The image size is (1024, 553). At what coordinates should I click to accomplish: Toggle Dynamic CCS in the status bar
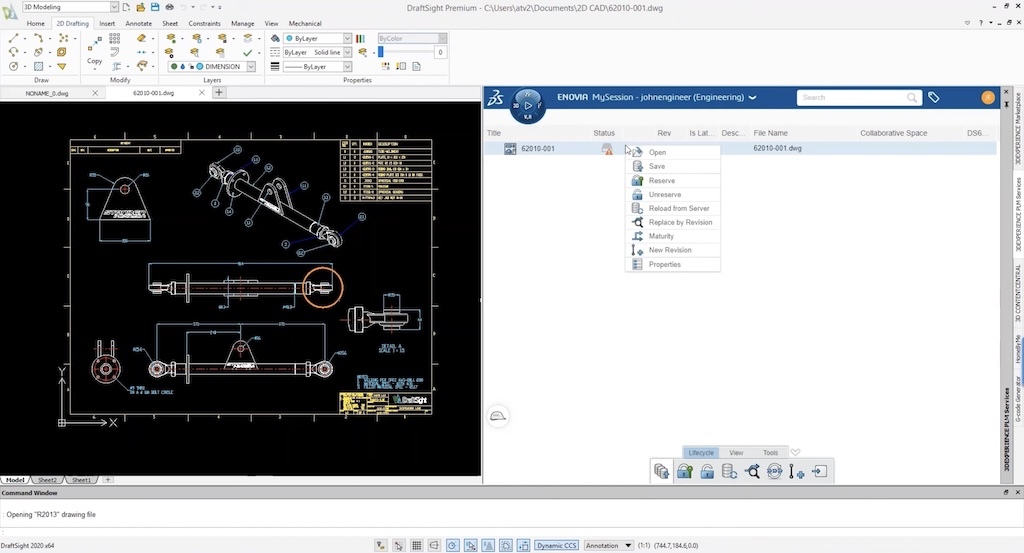coord(555,545)
